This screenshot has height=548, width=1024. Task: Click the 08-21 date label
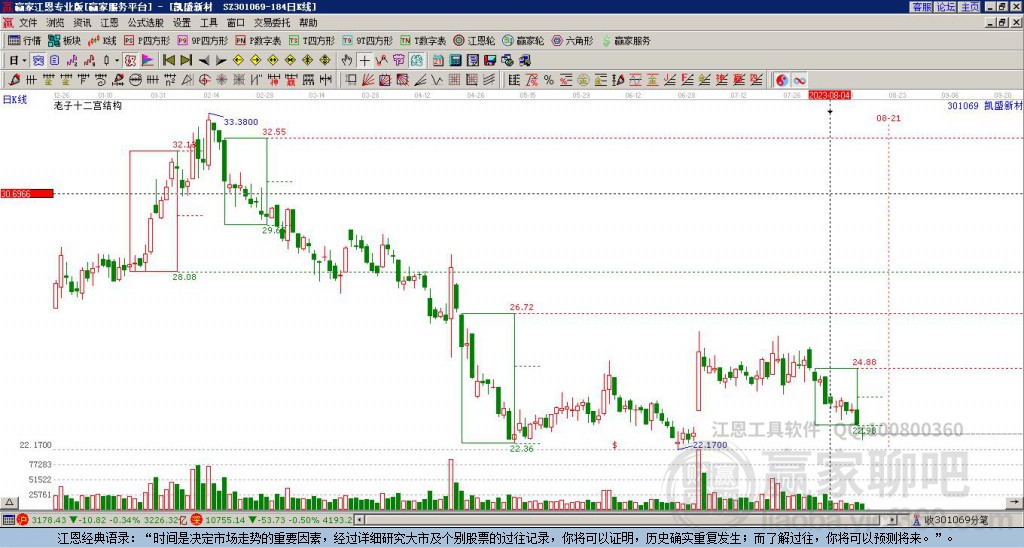coord(888,118)
